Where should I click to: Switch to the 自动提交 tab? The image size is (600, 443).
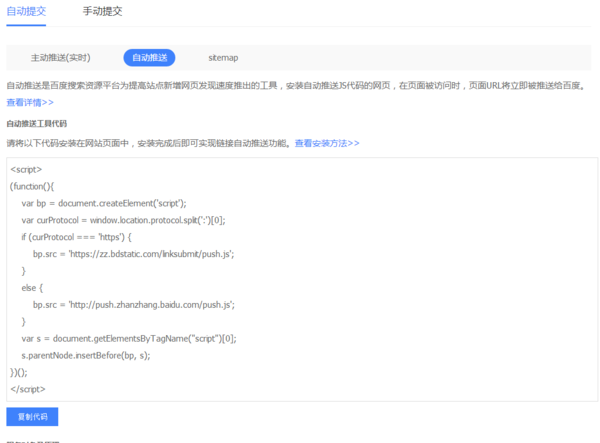(26, 11)
